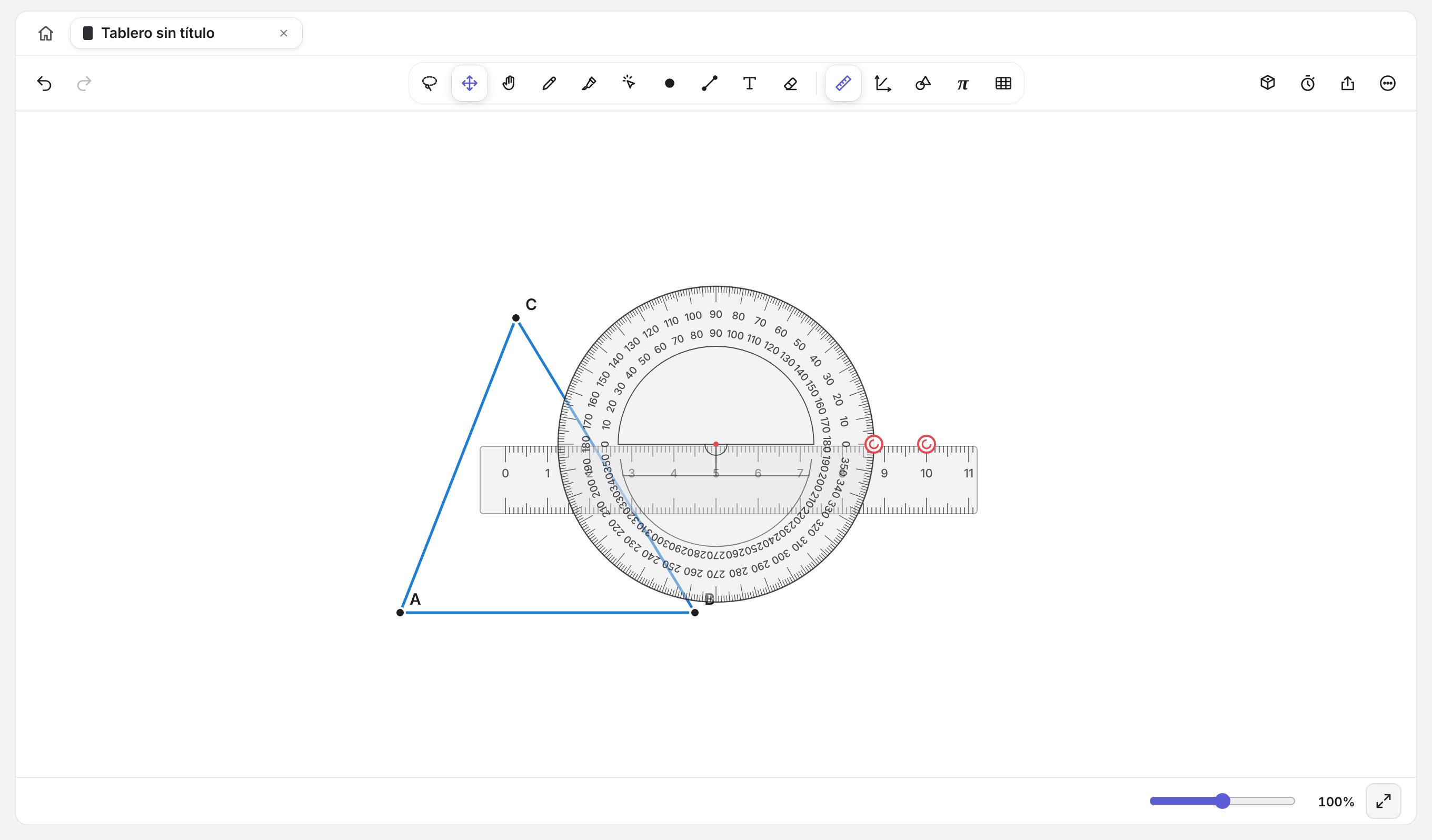Click the triangle's base side AB
The height and width of the screenshot is (840, 1432).
(547, 612)
